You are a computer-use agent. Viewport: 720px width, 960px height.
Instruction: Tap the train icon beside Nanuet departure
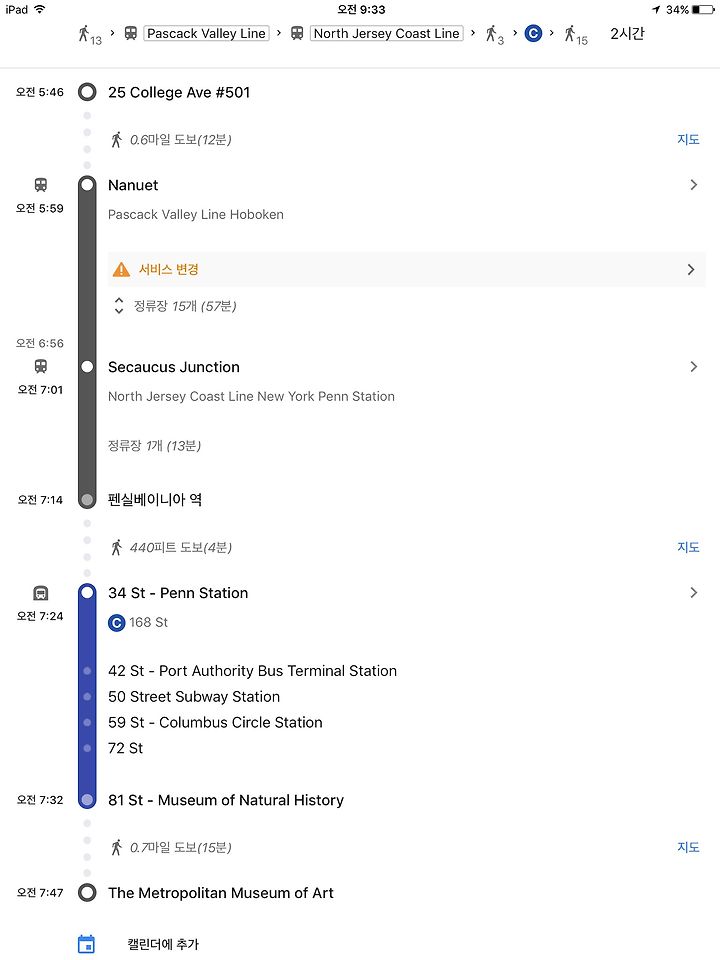(40, 185)
